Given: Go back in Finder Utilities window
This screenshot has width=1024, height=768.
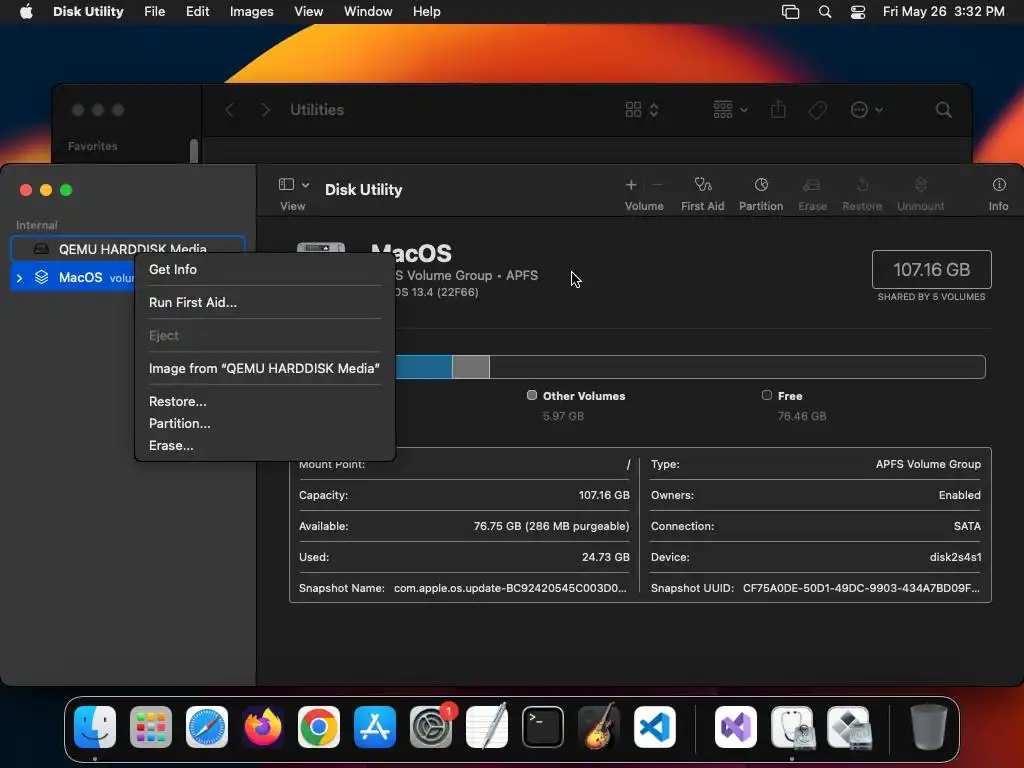Looking at the screenshot, I should coord(229,110).
